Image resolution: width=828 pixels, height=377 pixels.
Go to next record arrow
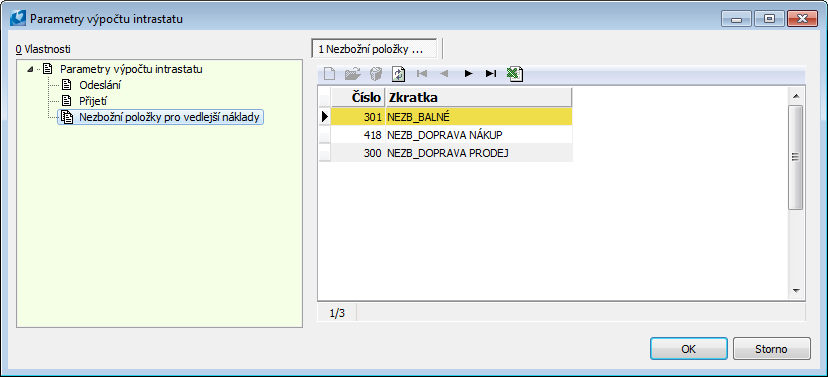coord(468,73)
